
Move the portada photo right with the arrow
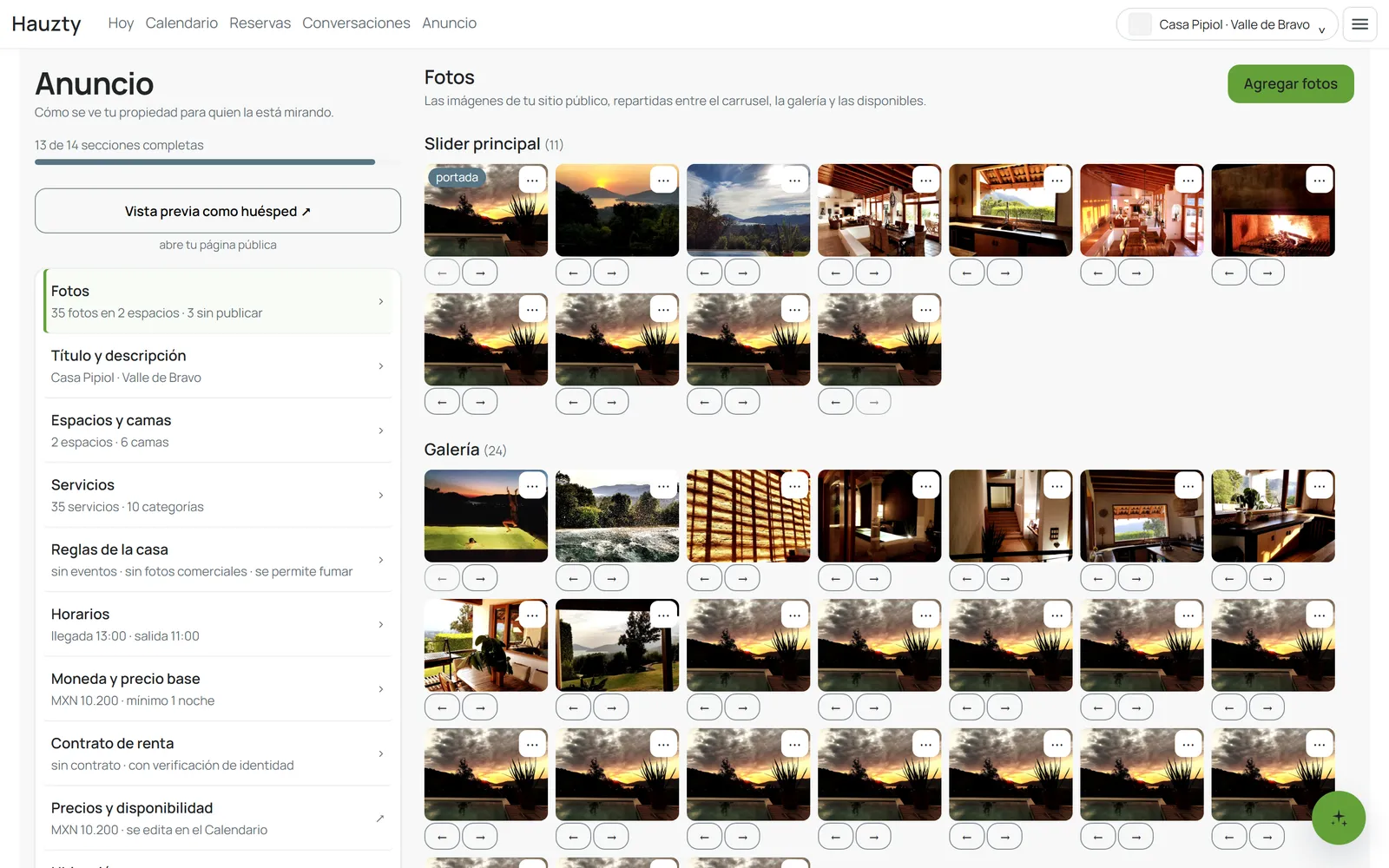click(480, 273)
